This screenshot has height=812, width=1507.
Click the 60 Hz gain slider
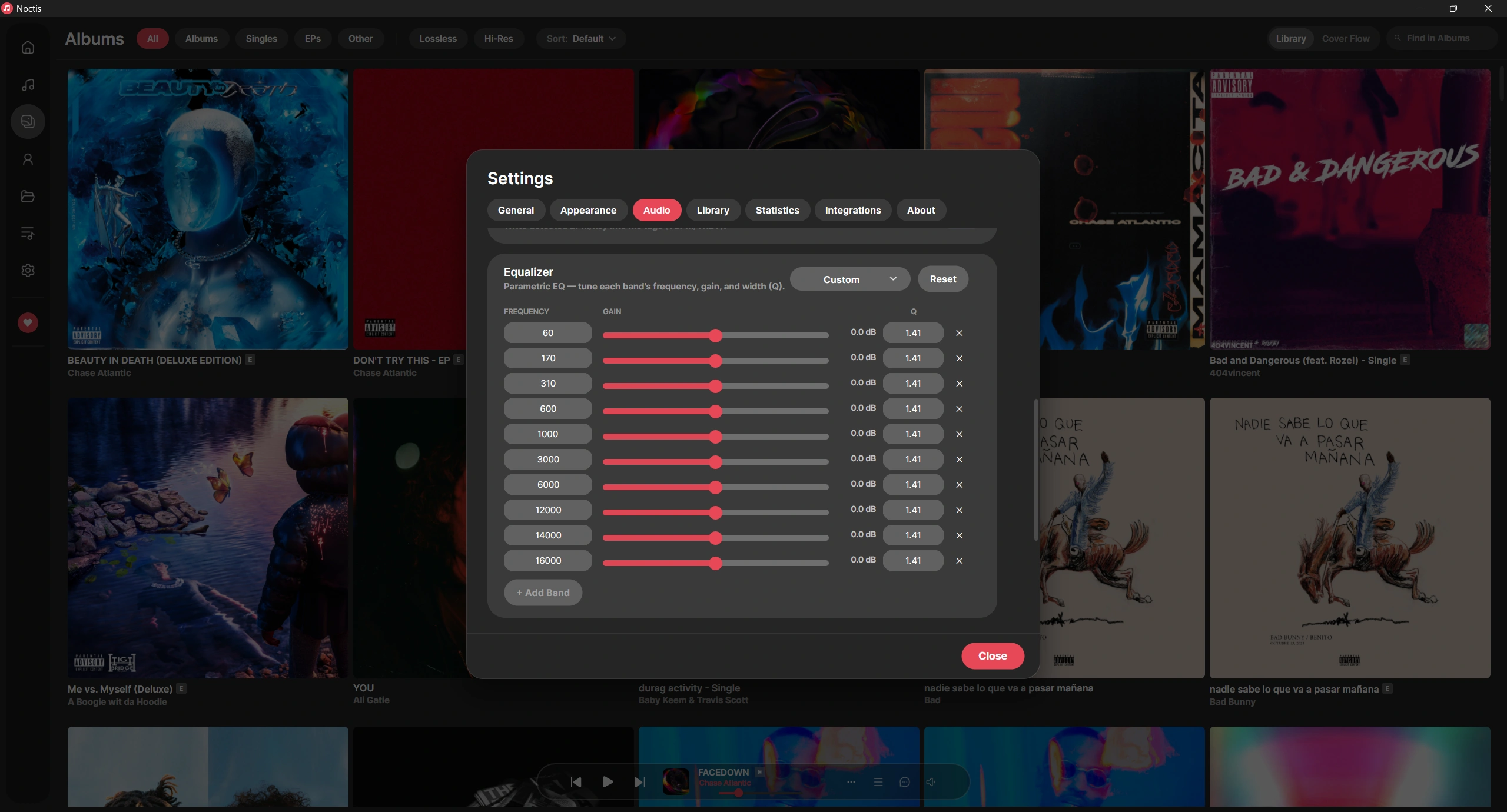tap(715, 335)
